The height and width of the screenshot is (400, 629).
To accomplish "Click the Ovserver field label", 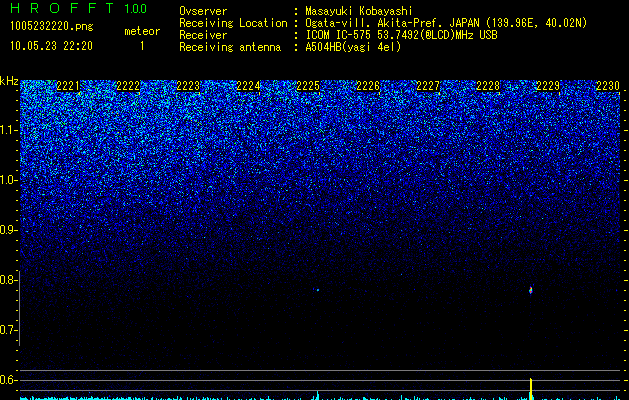I will 203,11.
